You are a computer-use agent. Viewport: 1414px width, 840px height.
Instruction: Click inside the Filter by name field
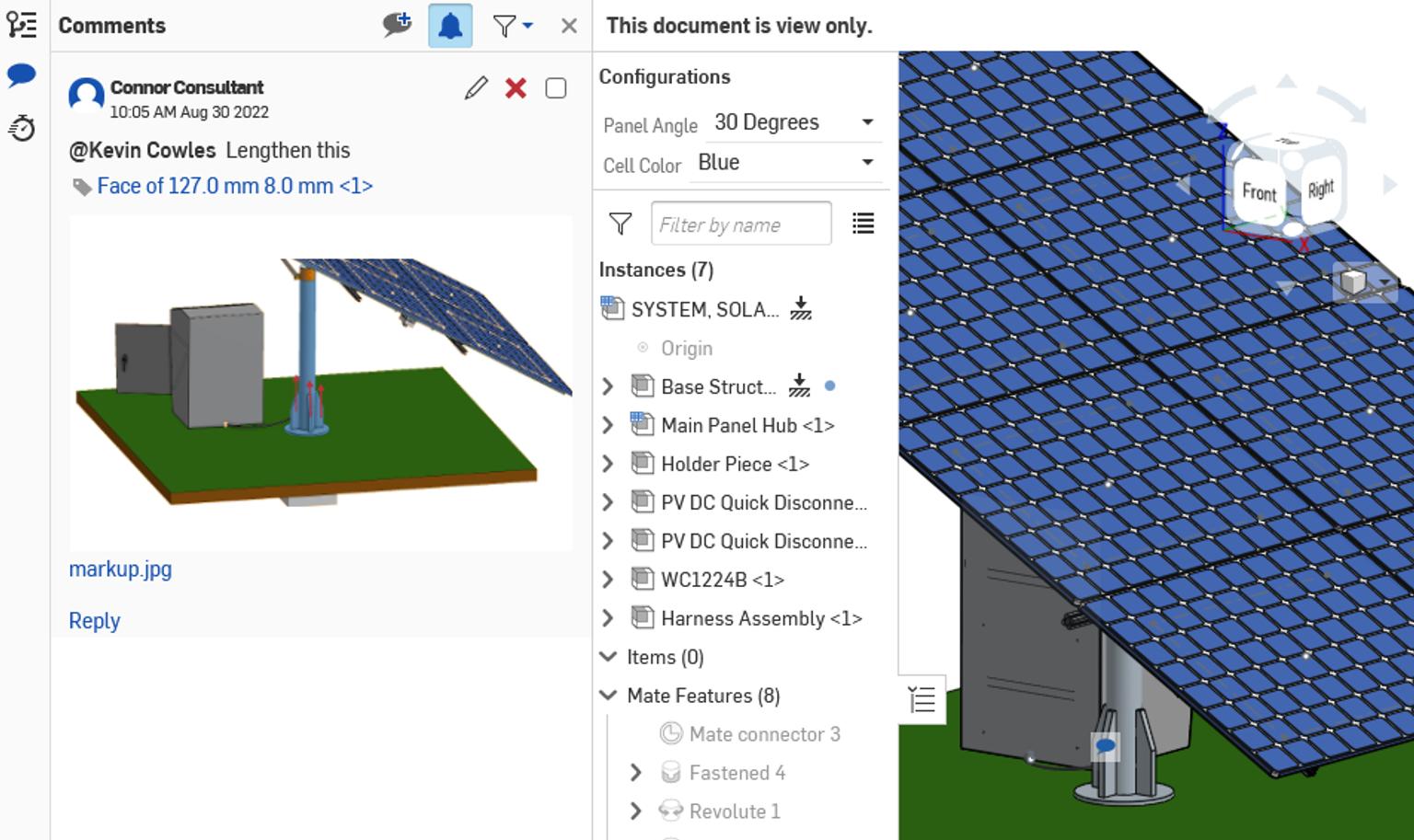(x=741, y=223)
